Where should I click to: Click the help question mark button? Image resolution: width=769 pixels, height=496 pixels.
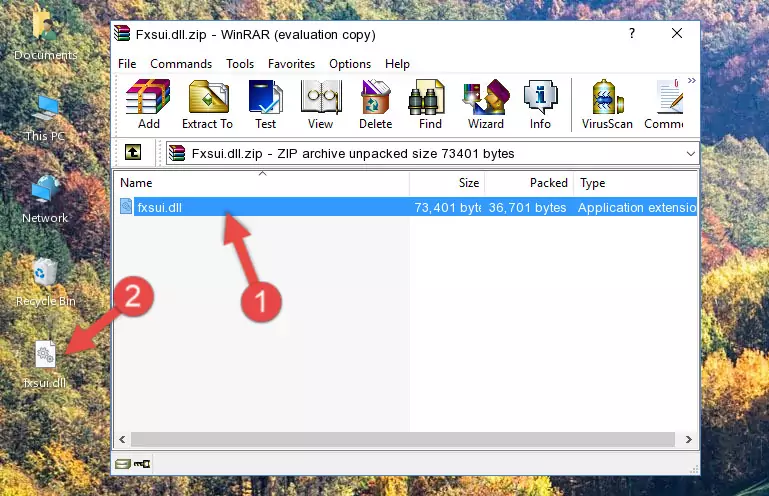[632, 33]
